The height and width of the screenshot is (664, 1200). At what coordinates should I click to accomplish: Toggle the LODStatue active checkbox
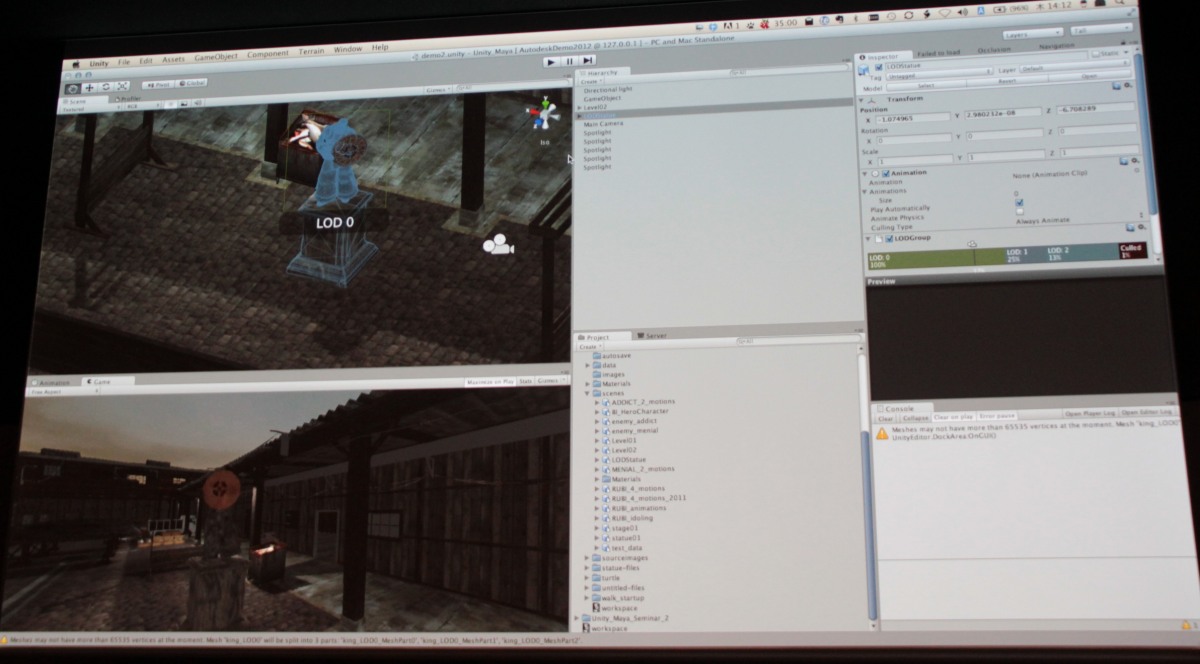pyautogui.click(x=878, y=67)
